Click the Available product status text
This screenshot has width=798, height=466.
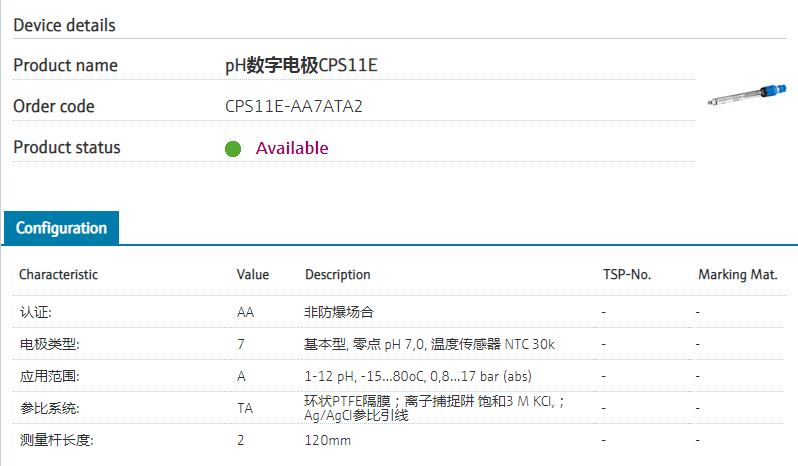point(291,148)
